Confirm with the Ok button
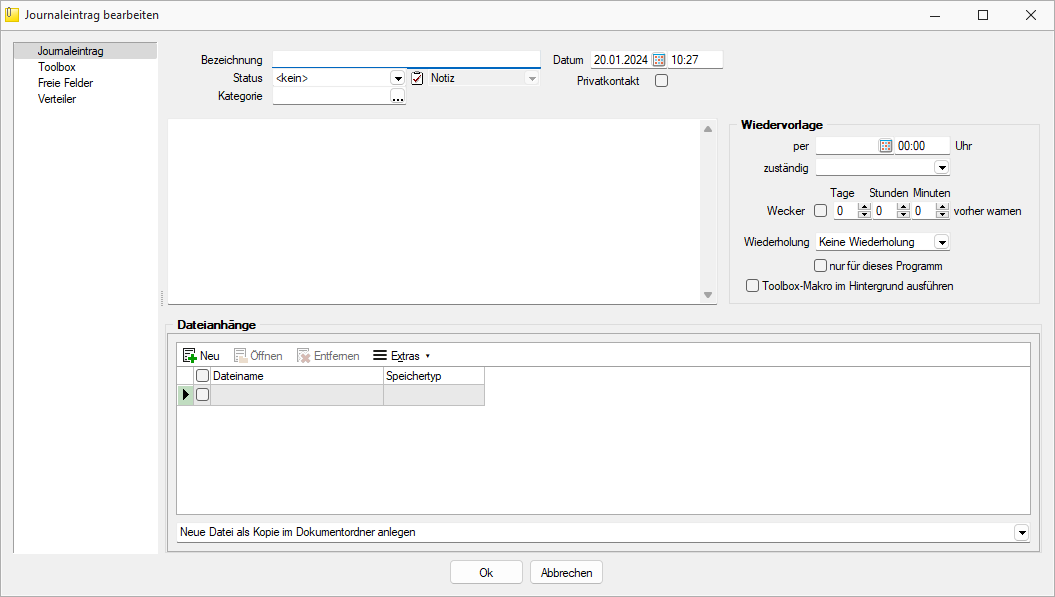The width and height of the screenshot is (1055, 597). [486, 573]
